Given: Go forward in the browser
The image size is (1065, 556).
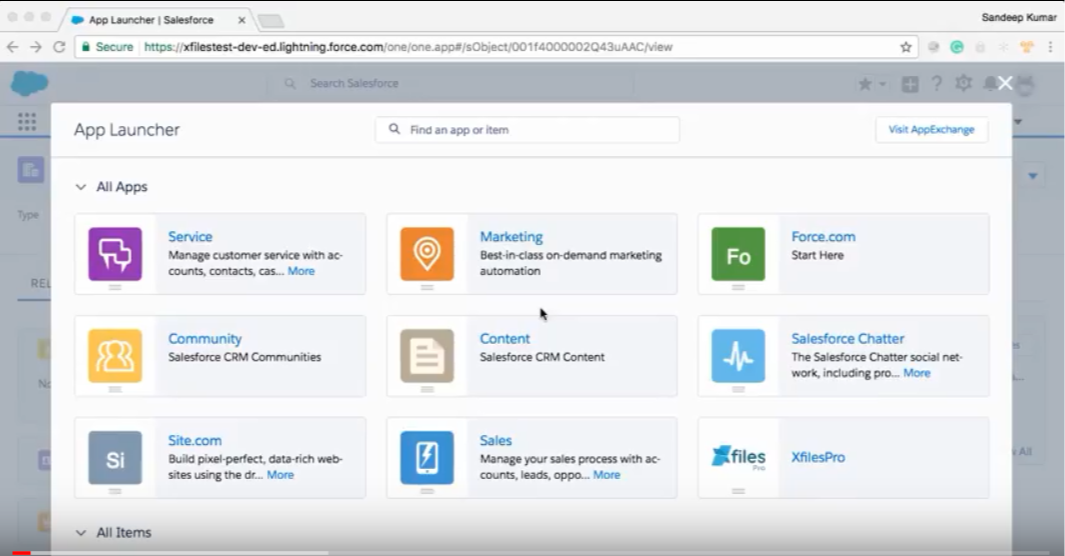Looking at the screenshot, I should [x=35, y=47].
